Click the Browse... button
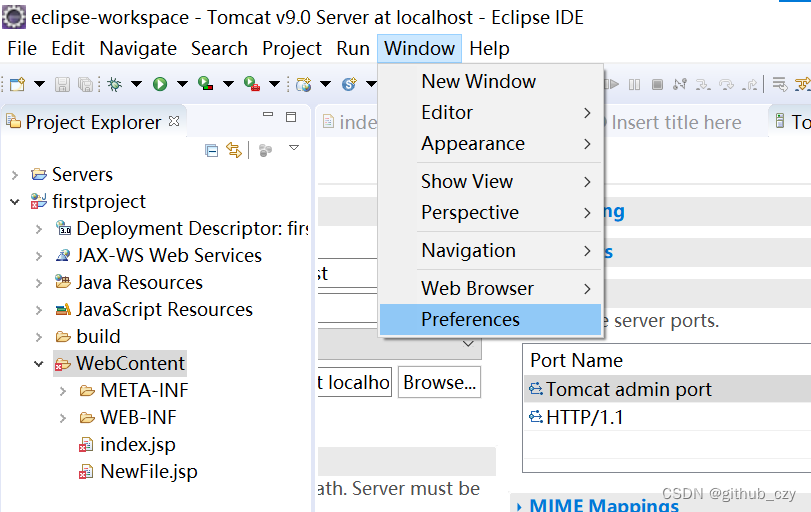 coord(439,383)
